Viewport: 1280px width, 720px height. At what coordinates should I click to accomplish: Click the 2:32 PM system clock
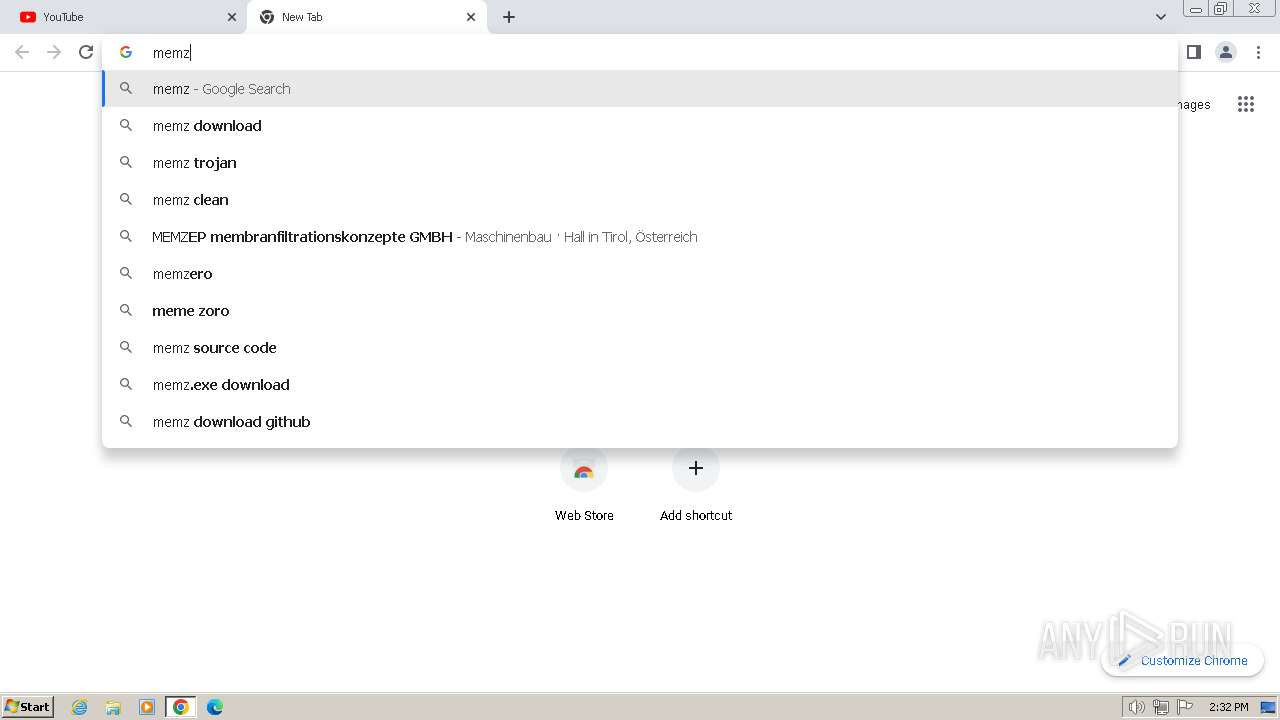1228,707
